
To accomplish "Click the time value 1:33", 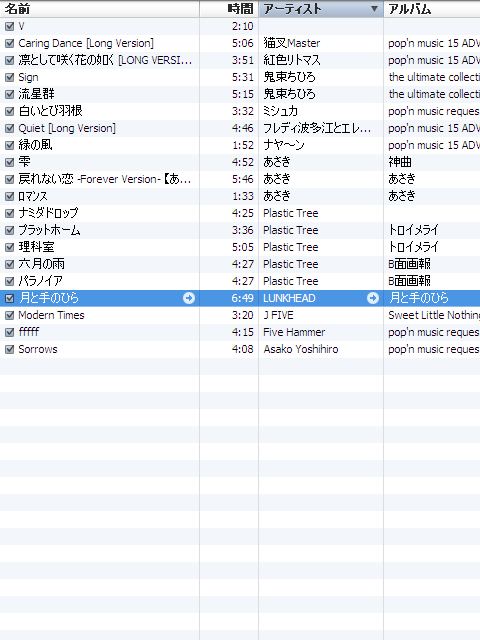I will point(243,196).
